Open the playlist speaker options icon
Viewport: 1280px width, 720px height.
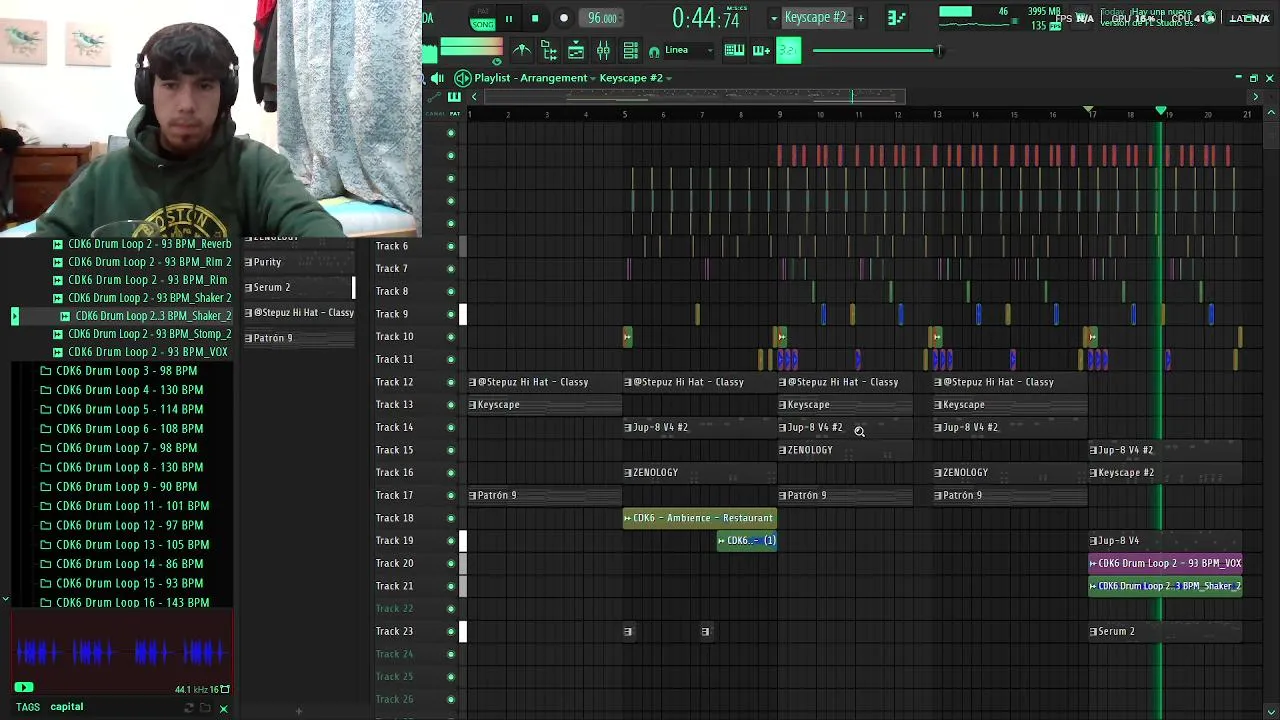(x=438, y=78)
